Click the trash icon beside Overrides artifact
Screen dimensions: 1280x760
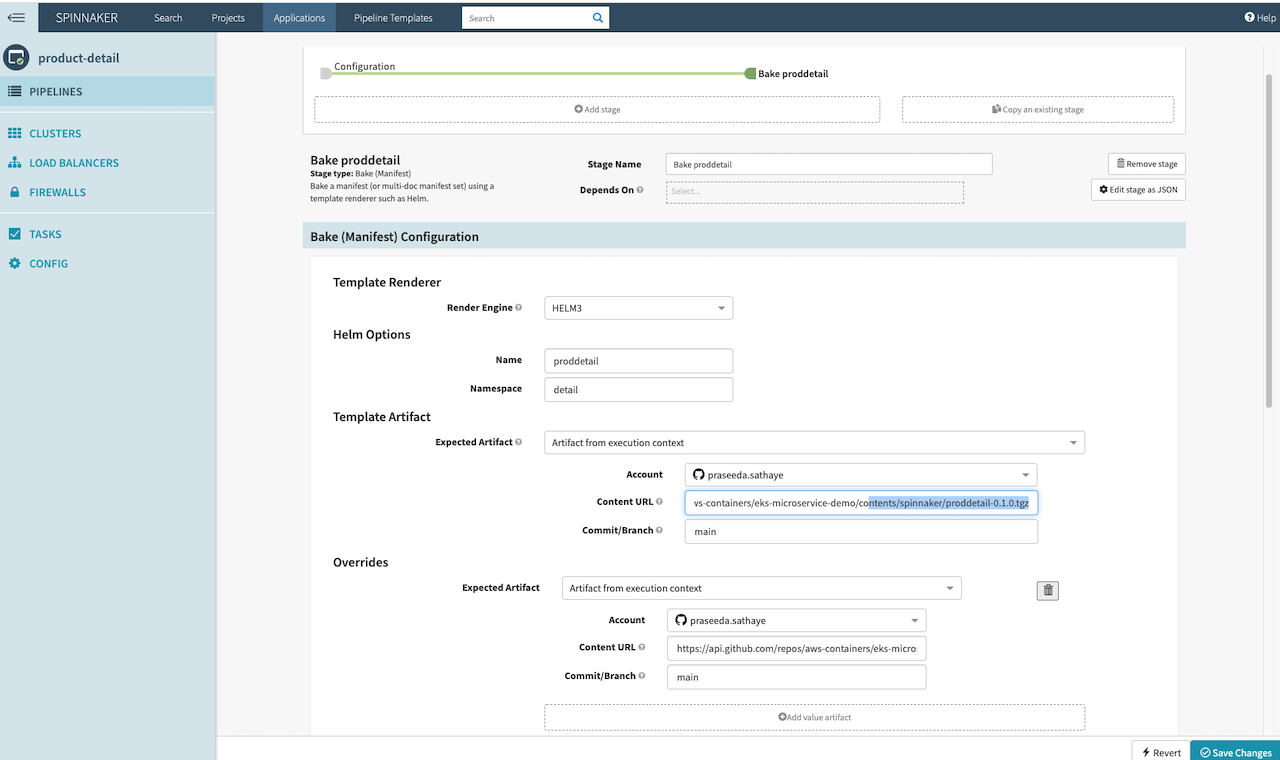pyautogui.click(x=1048, y=590)
